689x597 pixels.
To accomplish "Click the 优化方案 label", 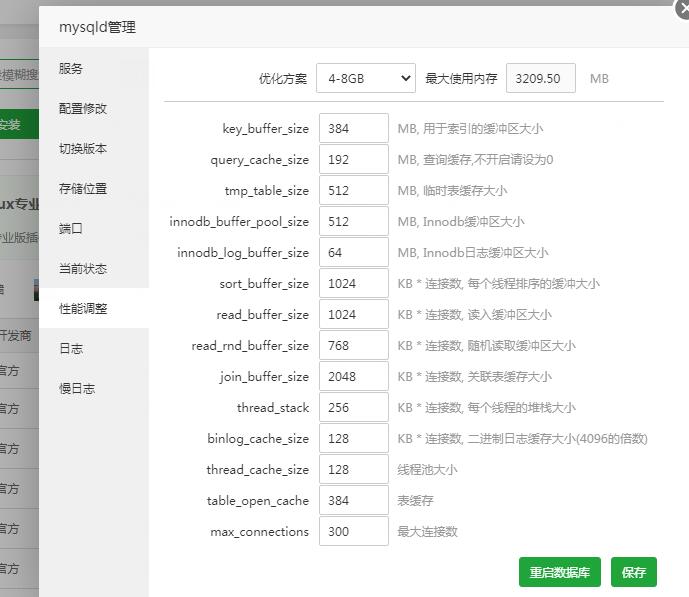I will point(283,79).
